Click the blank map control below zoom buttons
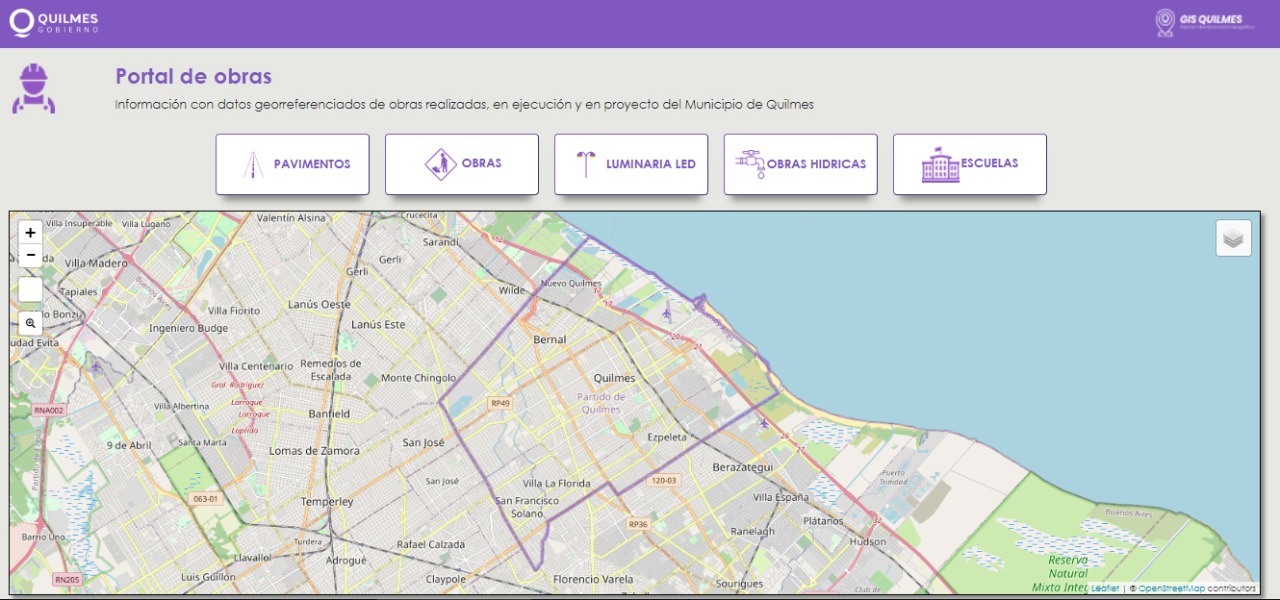The height and width of the screenshot is (600, 1280). click(x=31, y=290)
